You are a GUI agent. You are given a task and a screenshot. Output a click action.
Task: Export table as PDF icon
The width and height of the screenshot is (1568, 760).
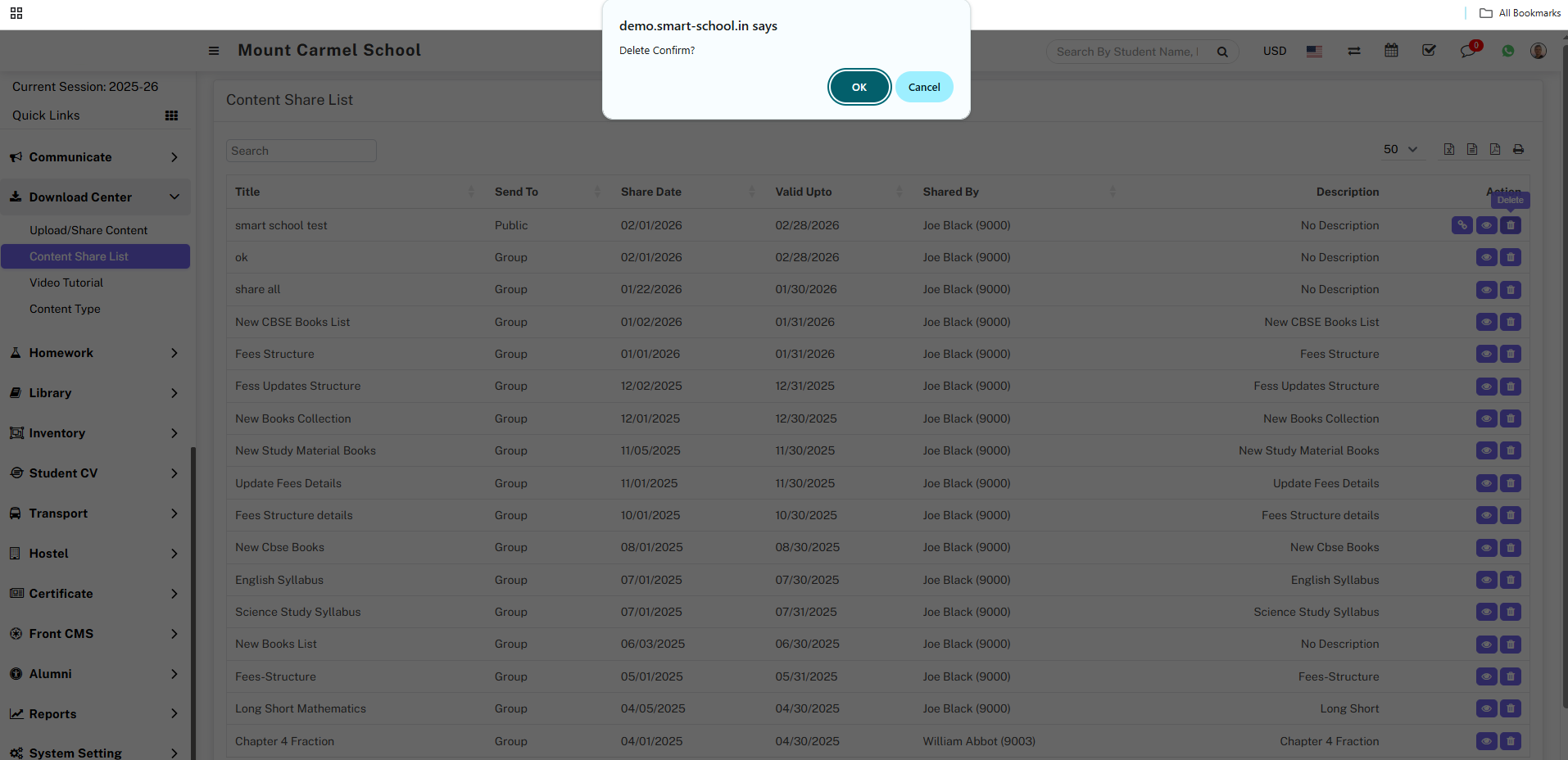pyautogui.click(x=1495, y=149)
